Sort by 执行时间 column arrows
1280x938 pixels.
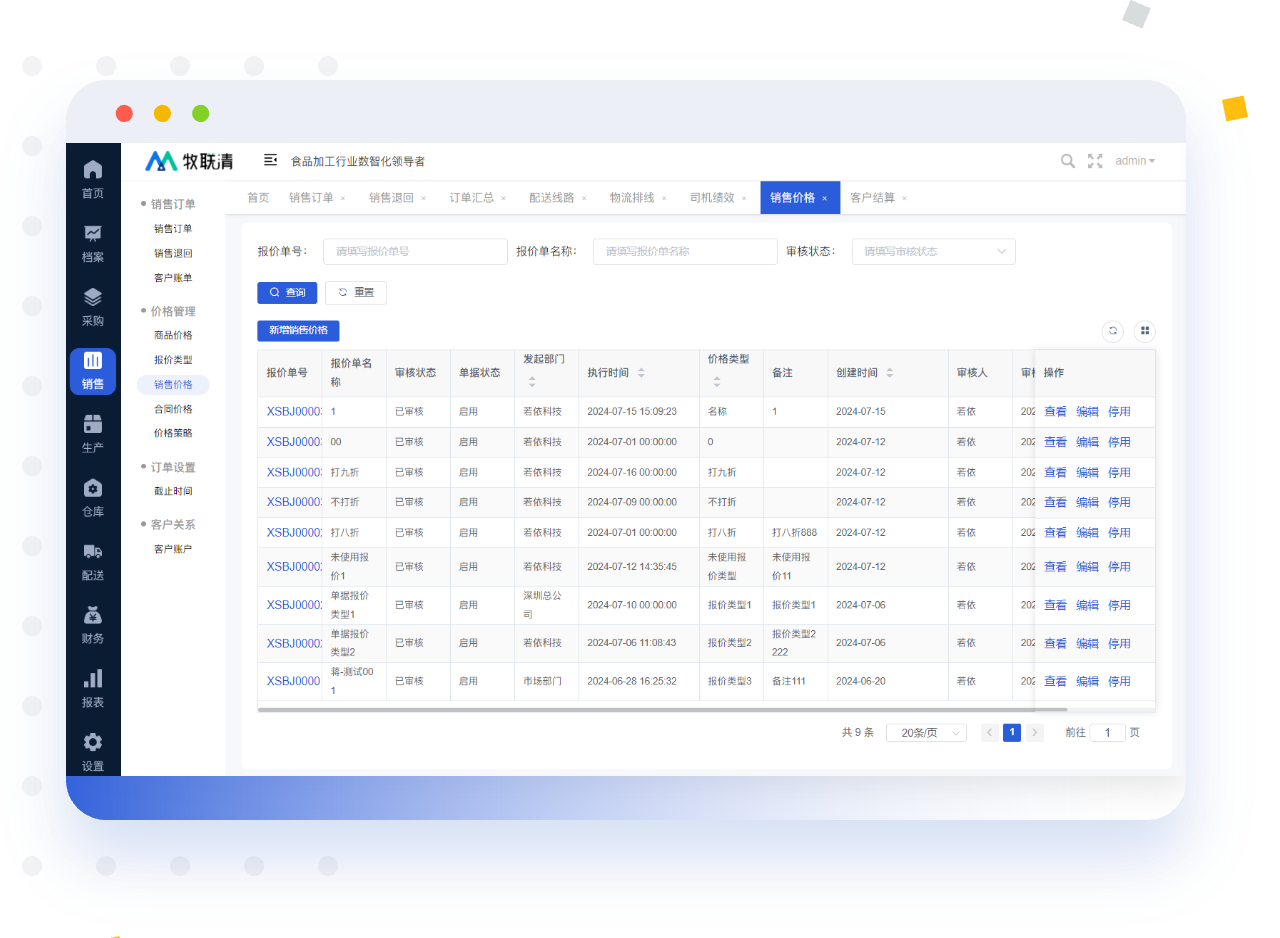[641, 373]
